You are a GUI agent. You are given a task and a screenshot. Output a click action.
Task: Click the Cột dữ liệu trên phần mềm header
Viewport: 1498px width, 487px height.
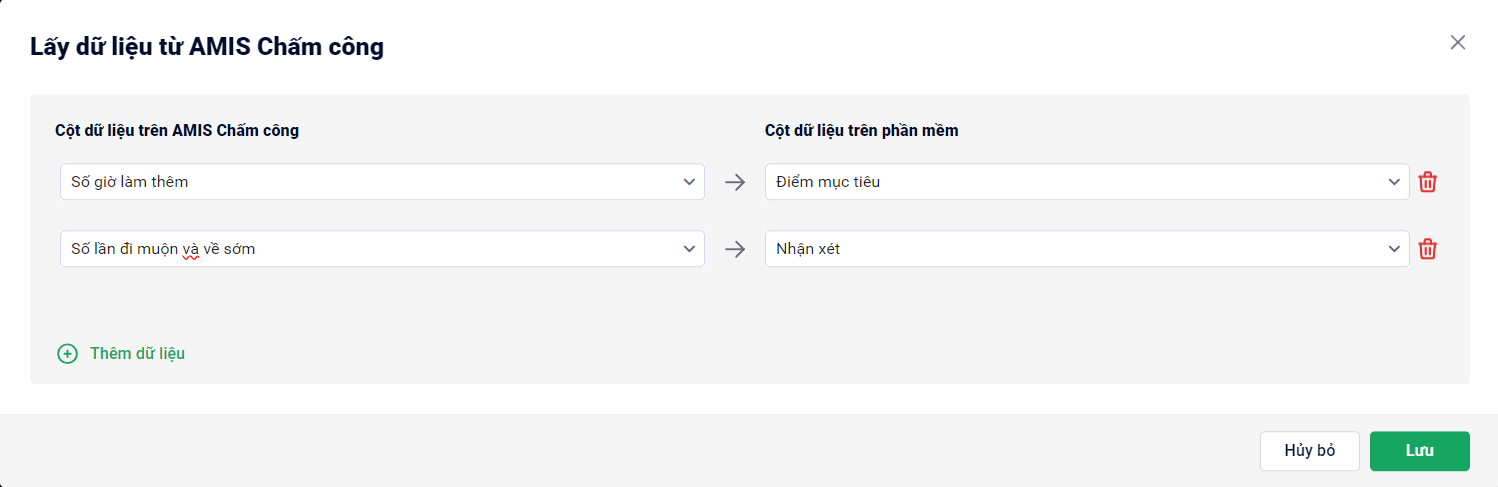(x=862, y=130)
